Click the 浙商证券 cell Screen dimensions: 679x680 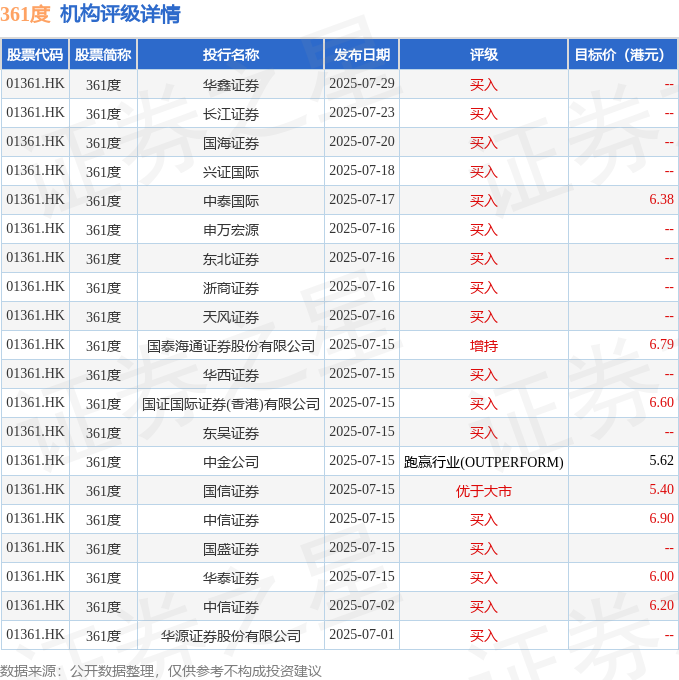(x=231, y=288)
